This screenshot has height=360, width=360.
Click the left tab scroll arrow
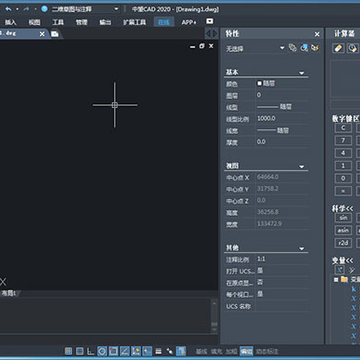point(208,33)
